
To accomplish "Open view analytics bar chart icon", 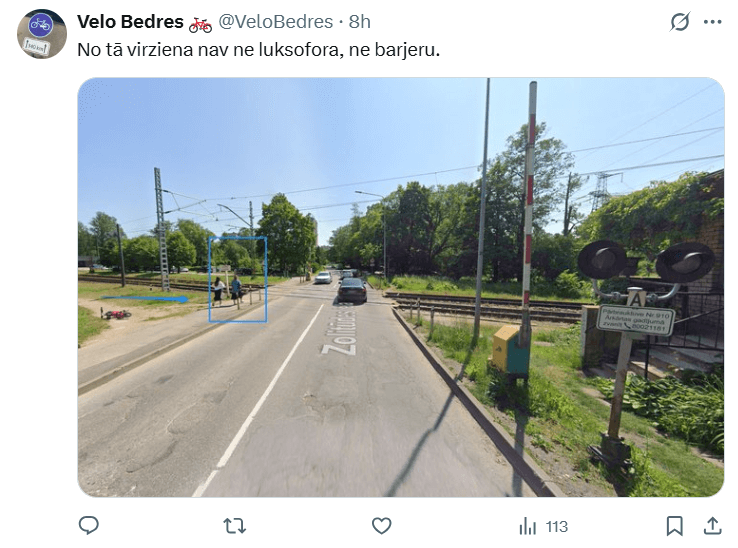I will click(x=528, y=526).
